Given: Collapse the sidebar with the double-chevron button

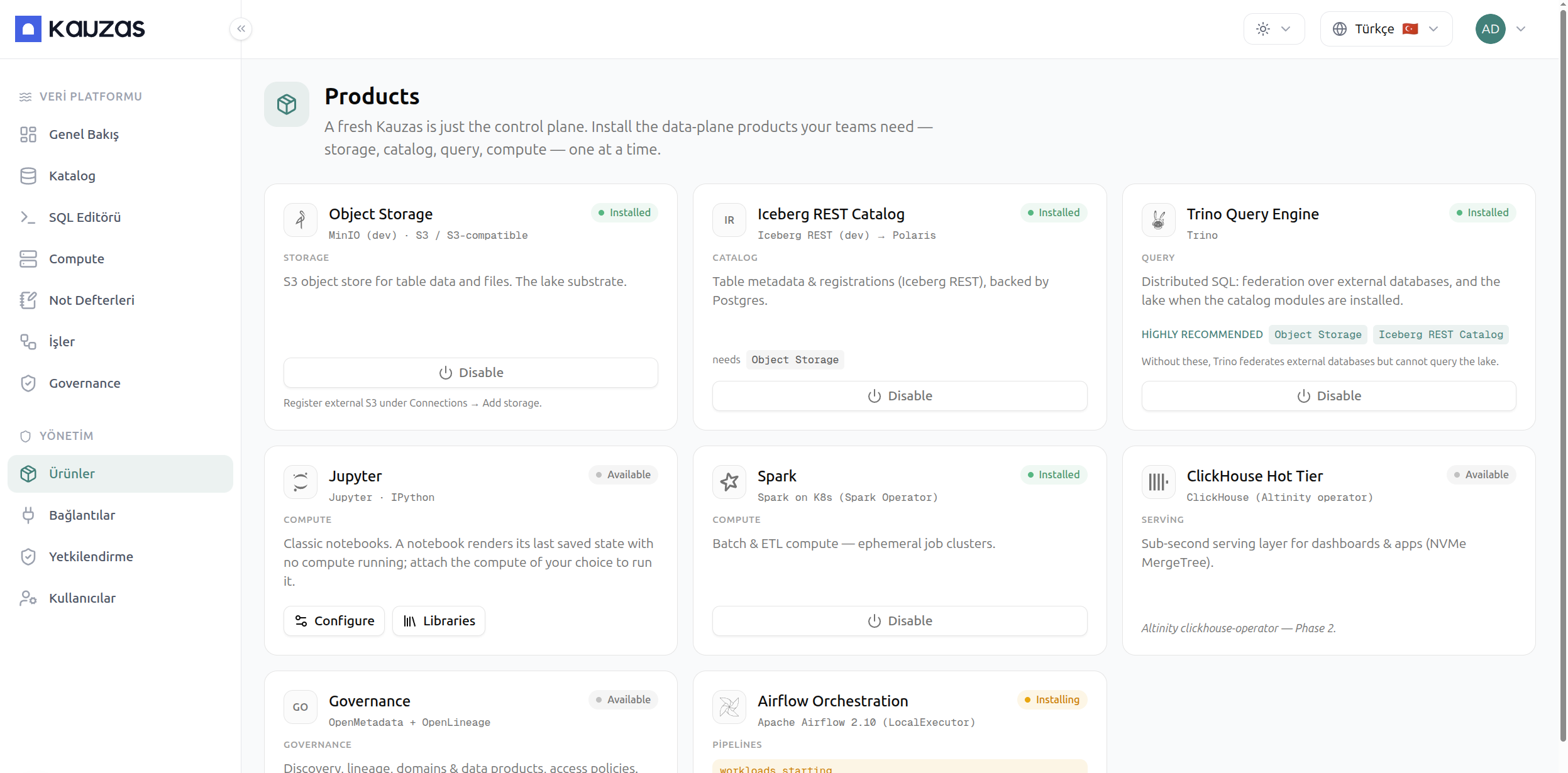Looking at the screenshot, I should (x=241, y=29).
